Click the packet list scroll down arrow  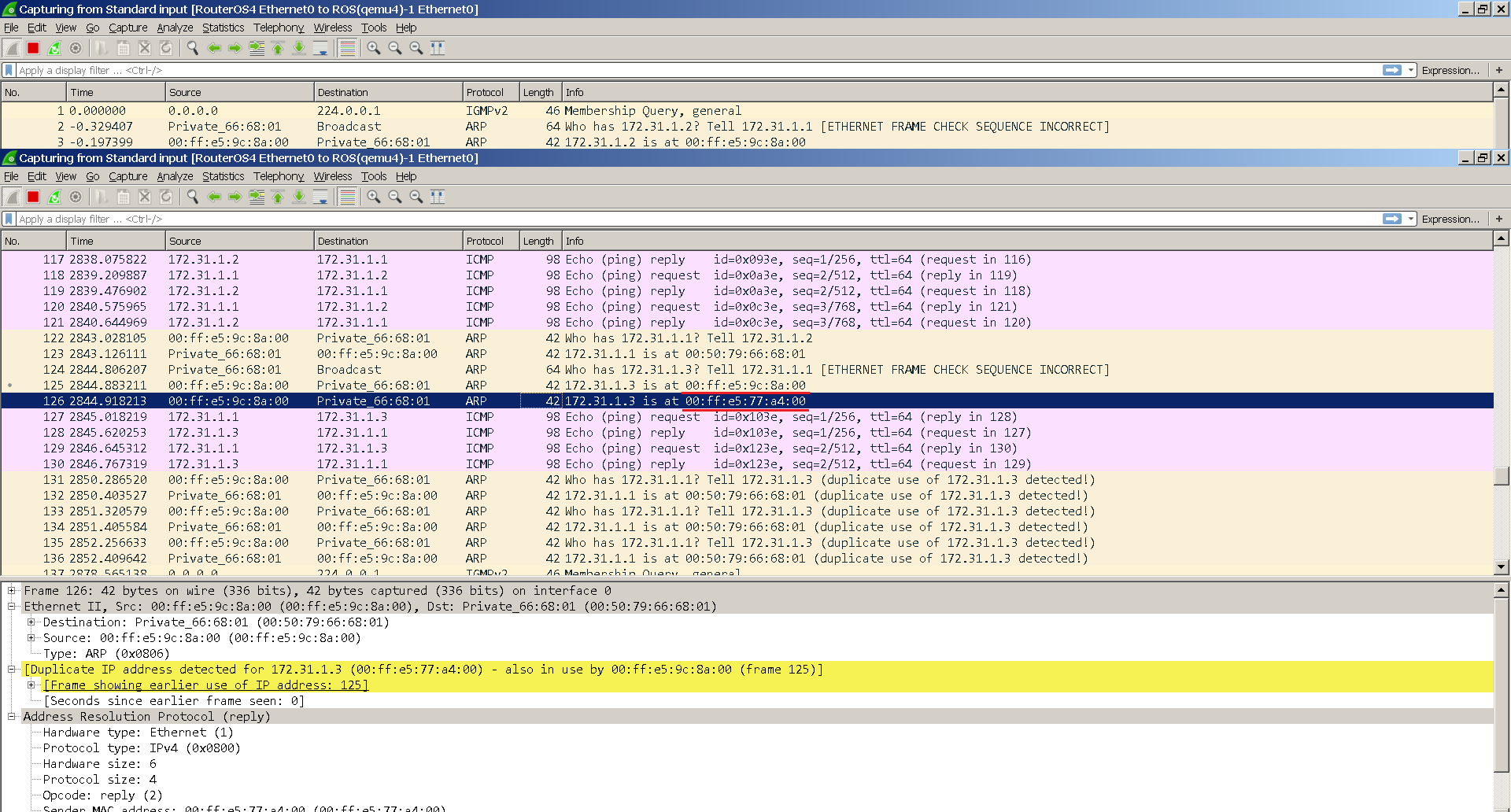1502,567
